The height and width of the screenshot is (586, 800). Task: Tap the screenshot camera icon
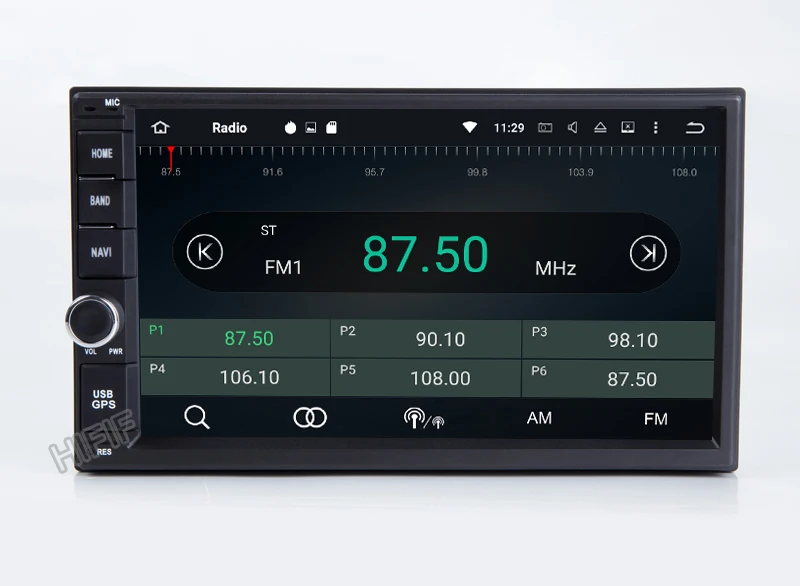coord(545,128)
